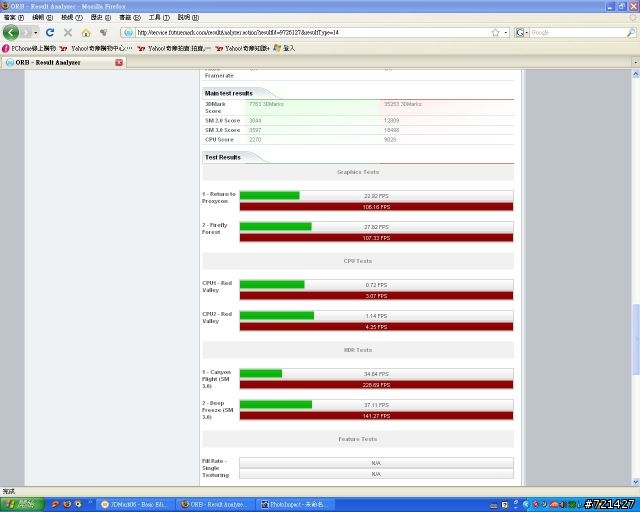Click the page scrollbar down arrow
Screen dimensions: 640x512
coord(636,482)
